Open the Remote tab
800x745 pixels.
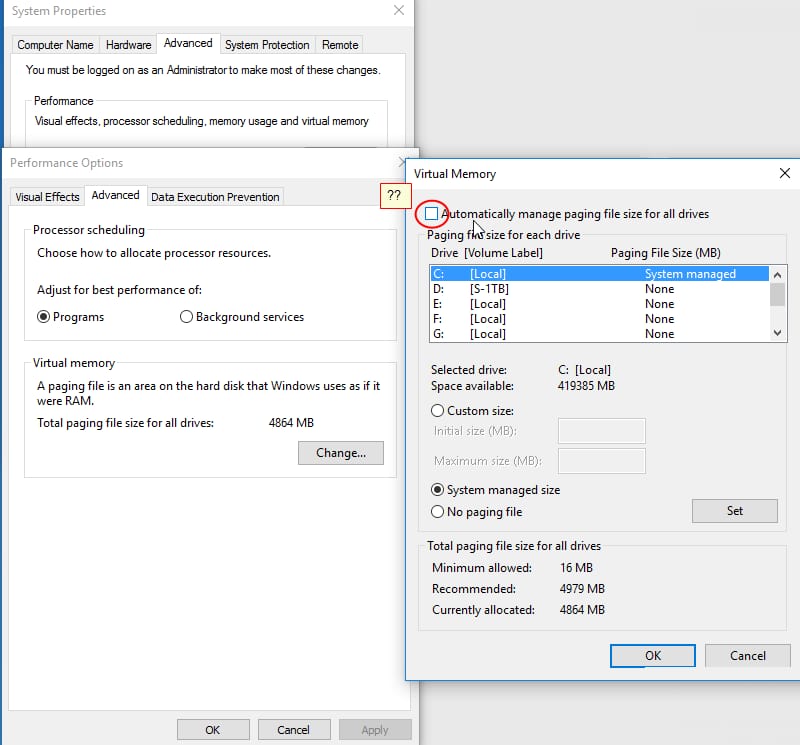pos(340,45)
